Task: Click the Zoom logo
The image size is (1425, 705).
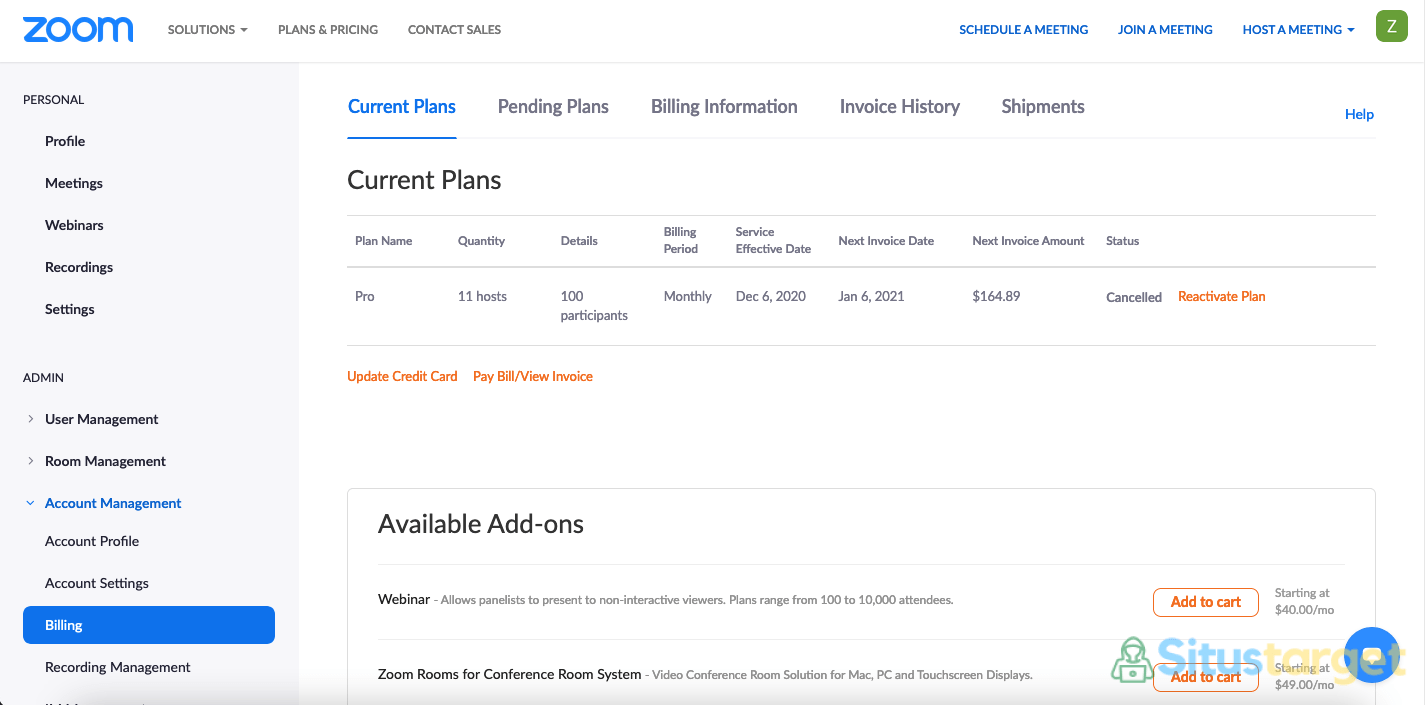Action: coord(78,29)
